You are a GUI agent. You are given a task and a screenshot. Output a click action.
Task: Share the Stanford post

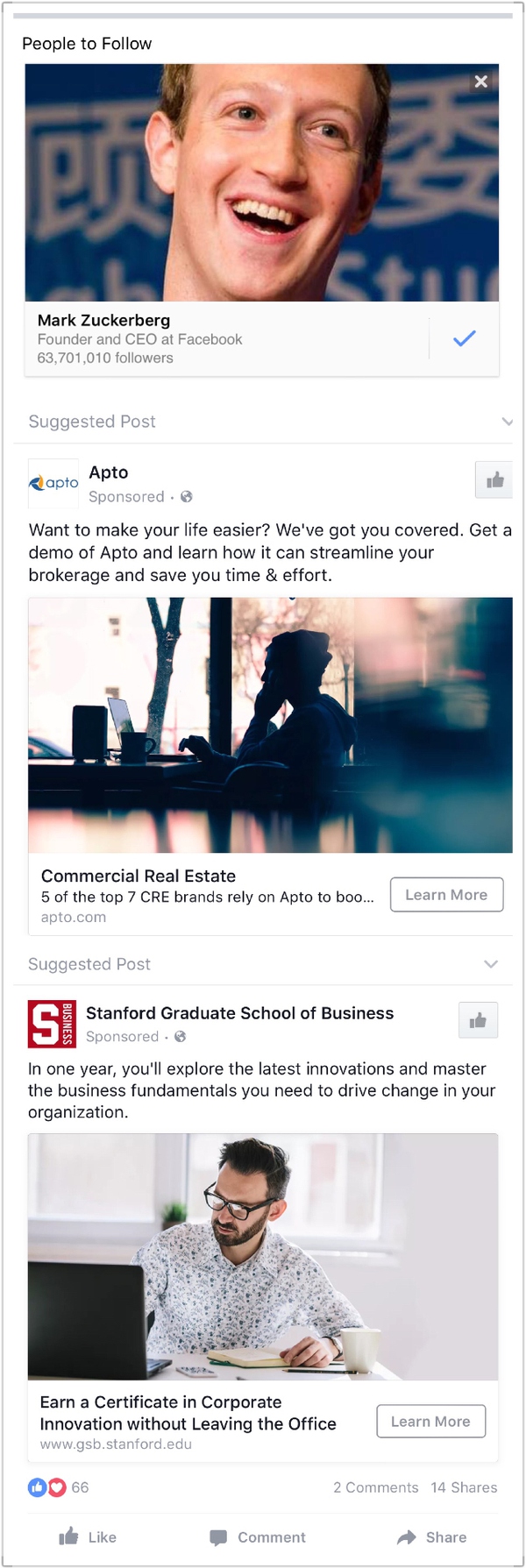click(x=431, y=1537)
